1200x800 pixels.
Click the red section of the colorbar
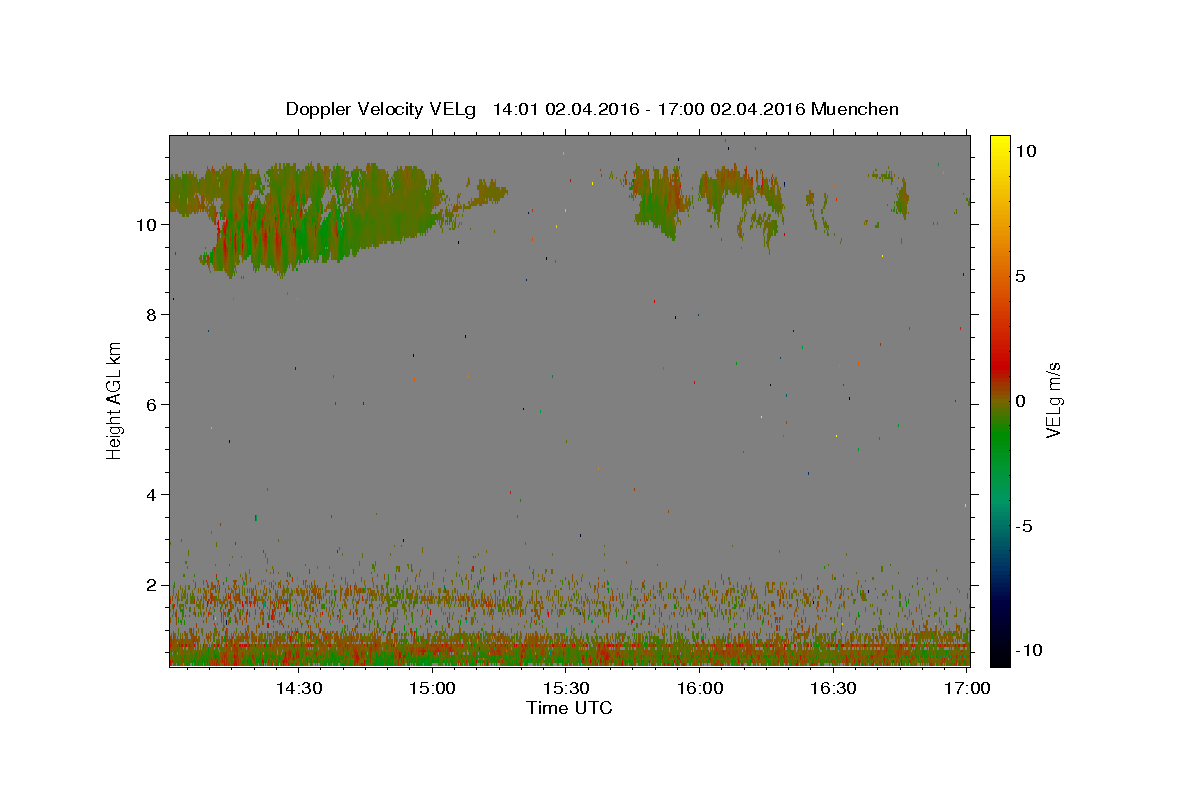[1000, 345]
